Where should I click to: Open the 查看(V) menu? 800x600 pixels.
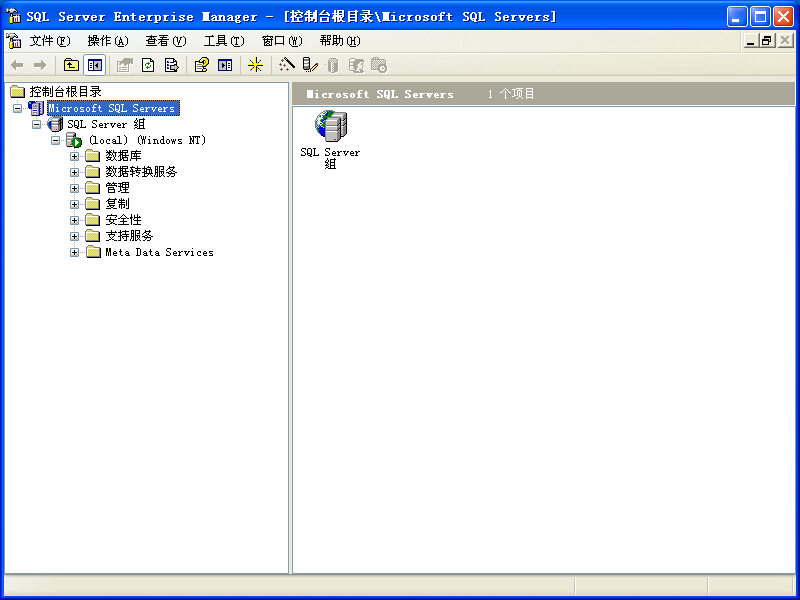coord(166,41)
